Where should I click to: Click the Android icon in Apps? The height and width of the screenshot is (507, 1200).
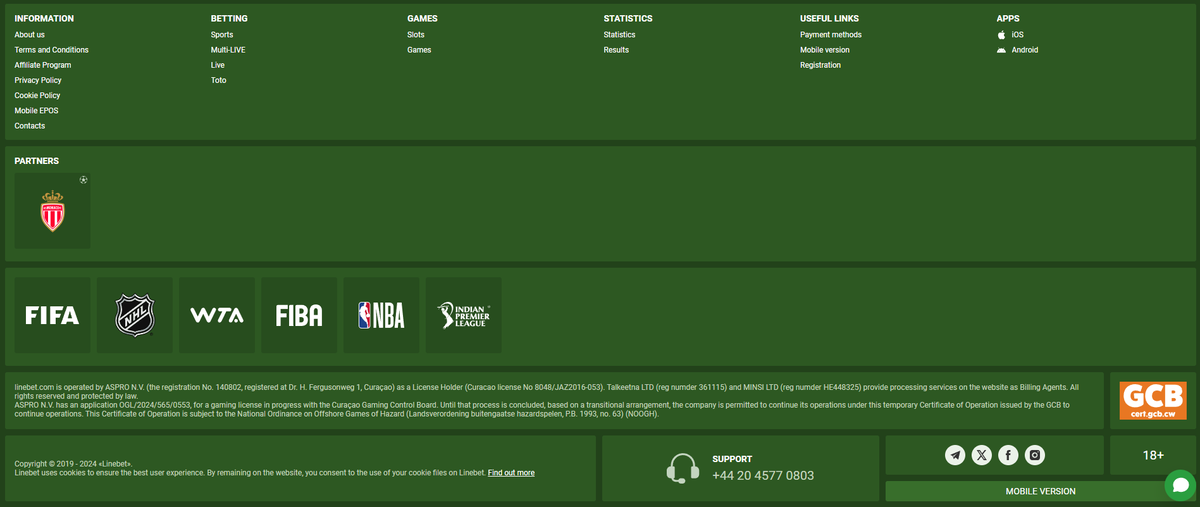tap(1001, 50)
